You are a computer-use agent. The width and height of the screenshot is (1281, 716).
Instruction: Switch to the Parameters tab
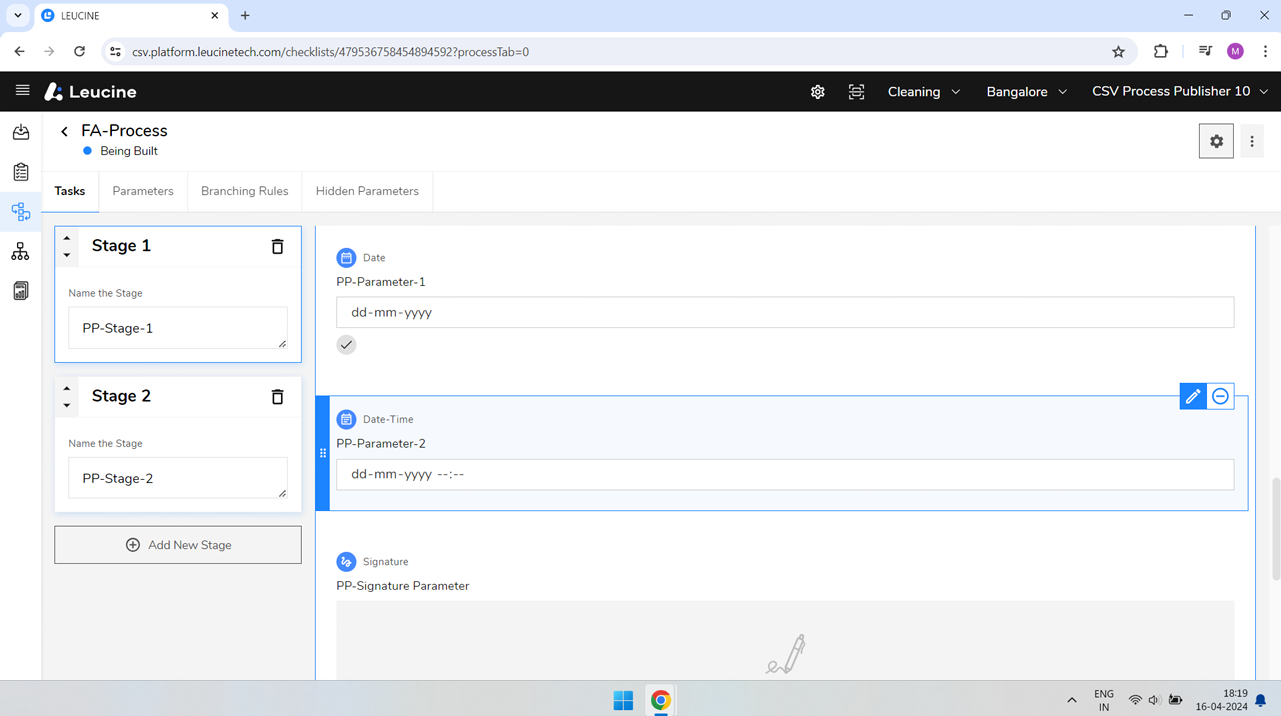click(x=143, y=191)
